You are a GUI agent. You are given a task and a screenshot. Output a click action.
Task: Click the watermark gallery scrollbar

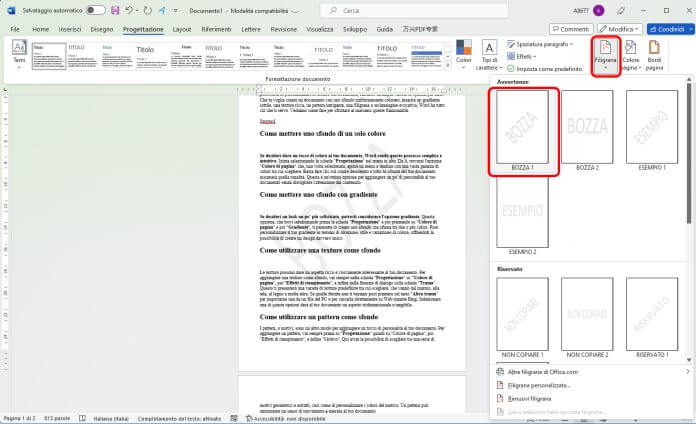coord(689,153)
